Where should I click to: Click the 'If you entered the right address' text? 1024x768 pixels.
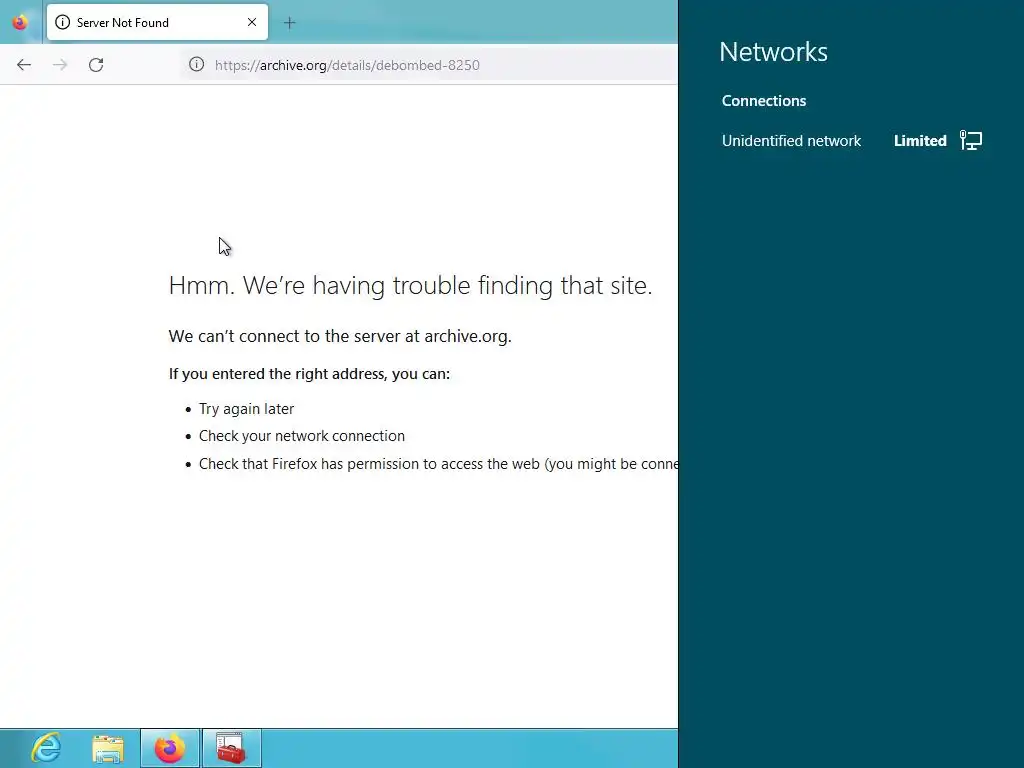[309, 374]
